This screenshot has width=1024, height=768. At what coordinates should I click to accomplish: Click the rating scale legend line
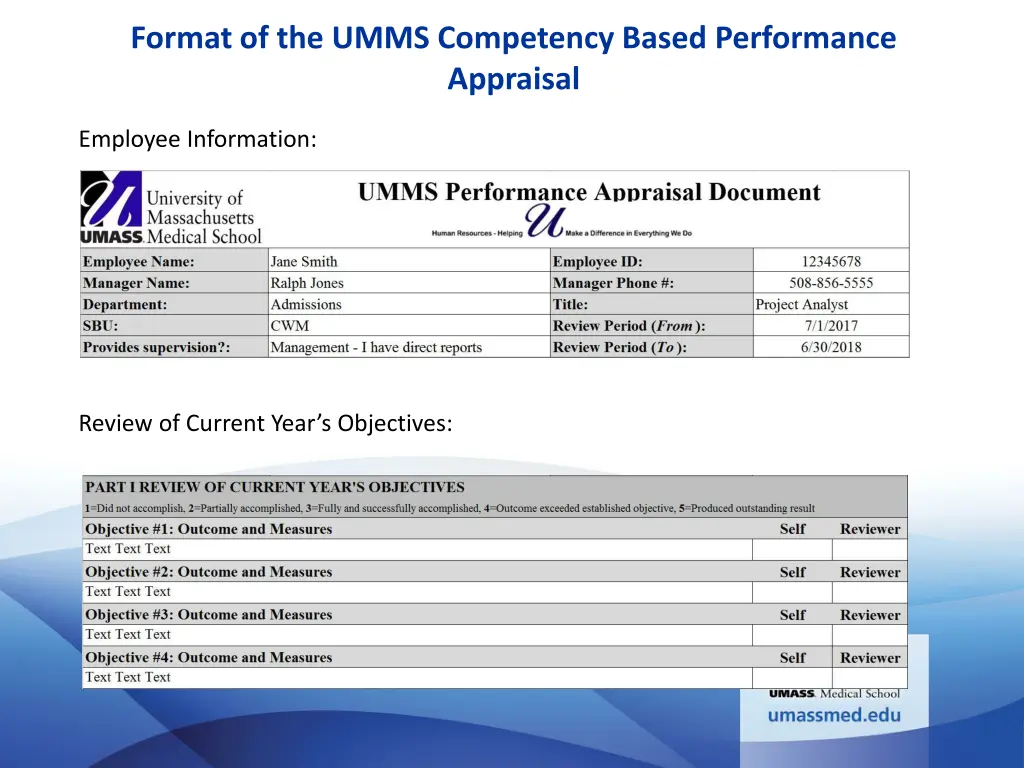pos(449,508)
